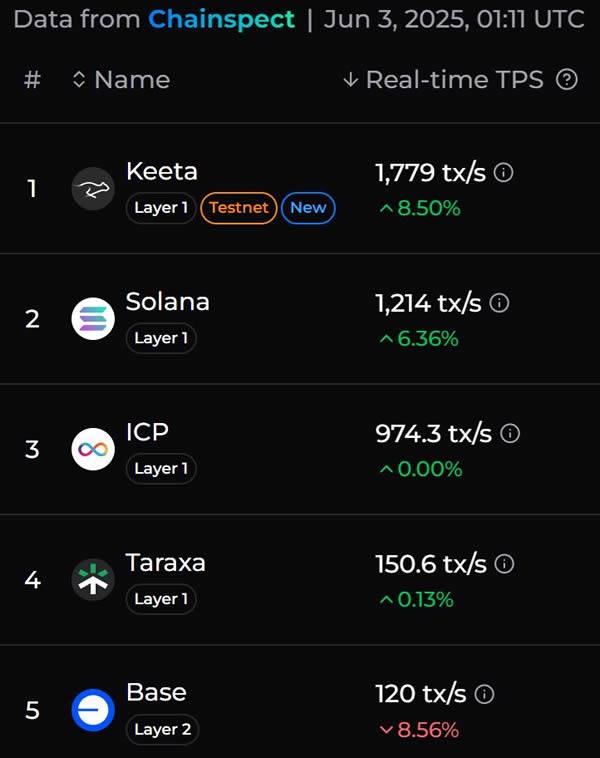Show info for Base's 120 tx/s

(x=484, y=694)
